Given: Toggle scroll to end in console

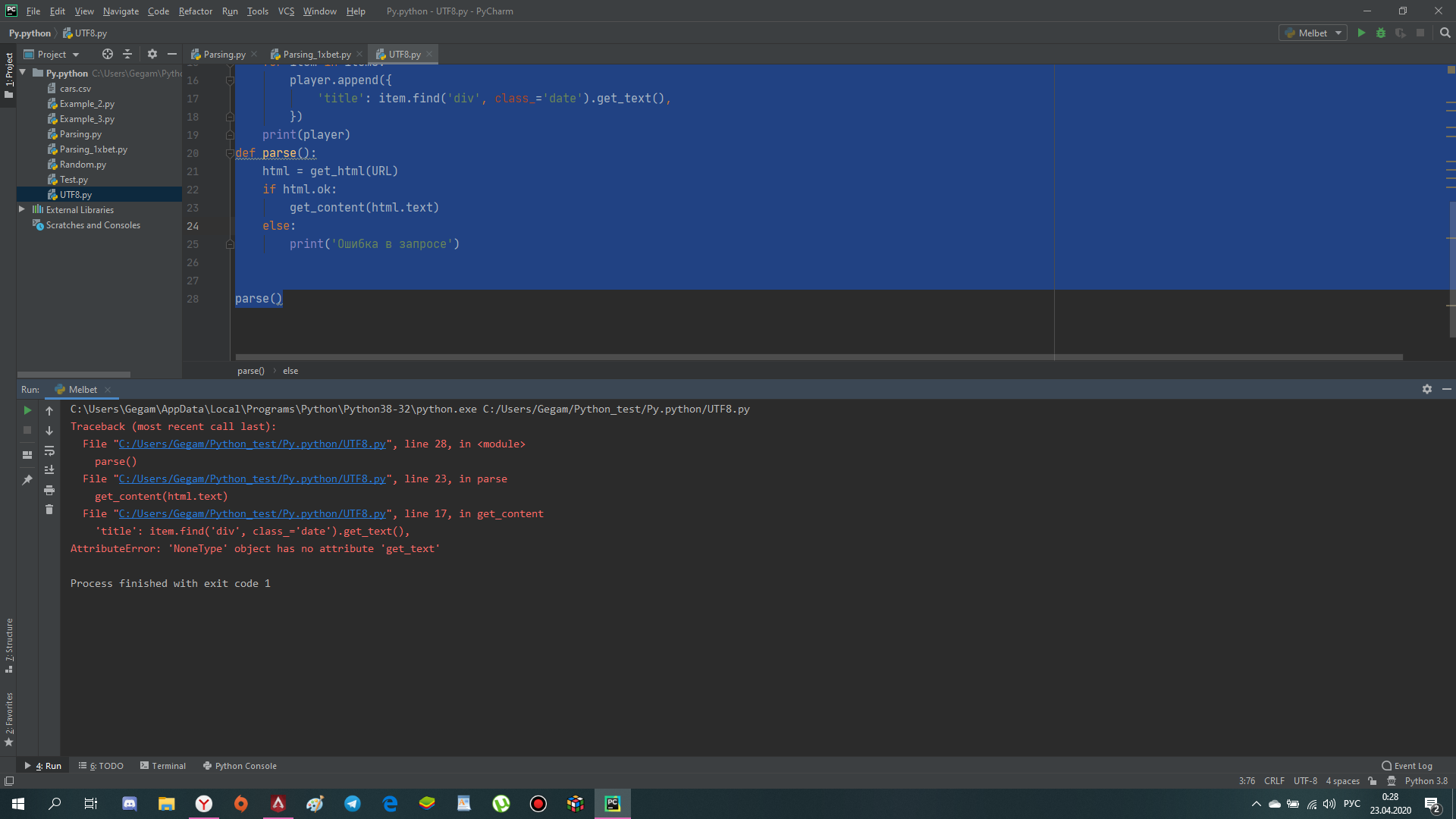Looking at the screenshot, I should [49, 470].
